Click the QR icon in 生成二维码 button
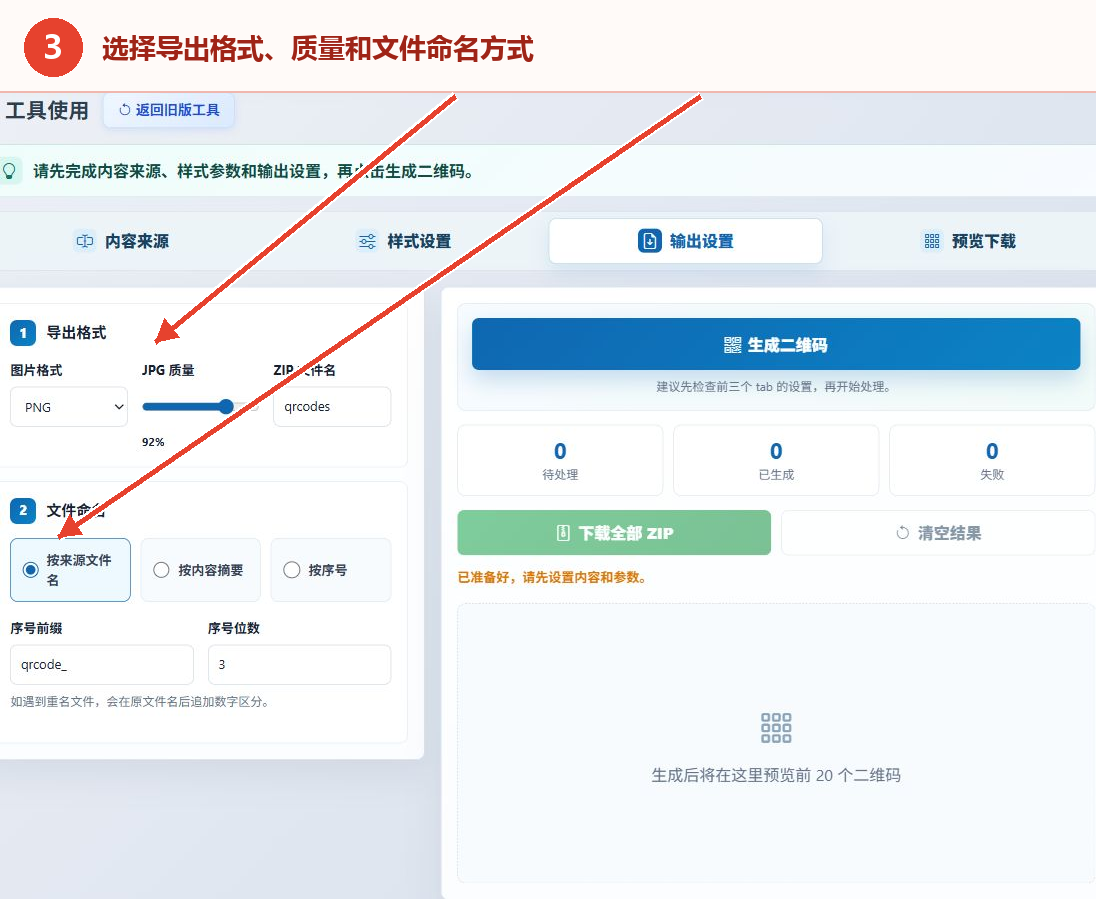1096x899 pixels. point(733,345)
